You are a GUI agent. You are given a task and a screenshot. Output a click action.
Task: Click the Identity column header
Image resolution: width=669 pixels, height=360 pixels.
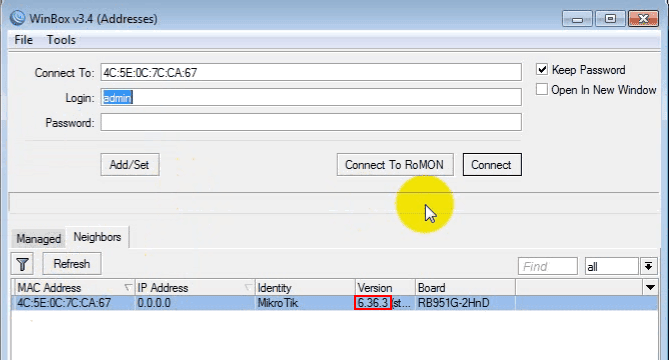pos(305,288)
